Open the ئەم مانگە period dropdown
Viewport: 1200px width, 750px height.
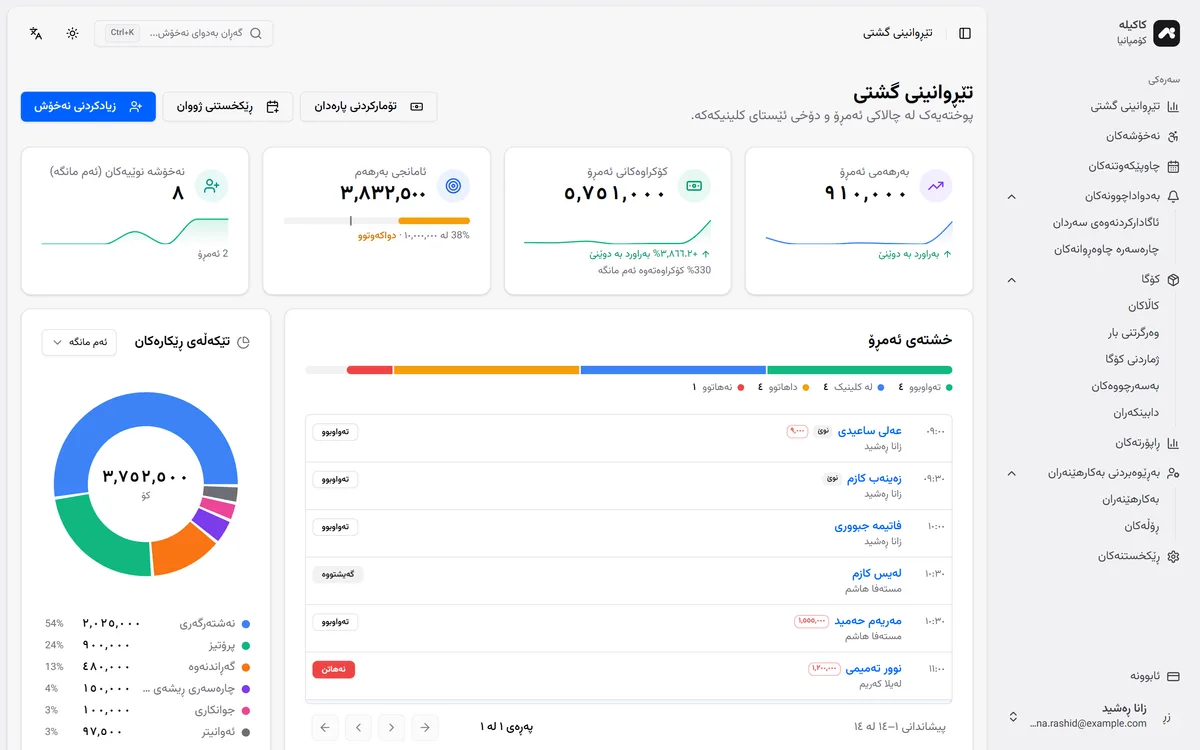point(79,342)
